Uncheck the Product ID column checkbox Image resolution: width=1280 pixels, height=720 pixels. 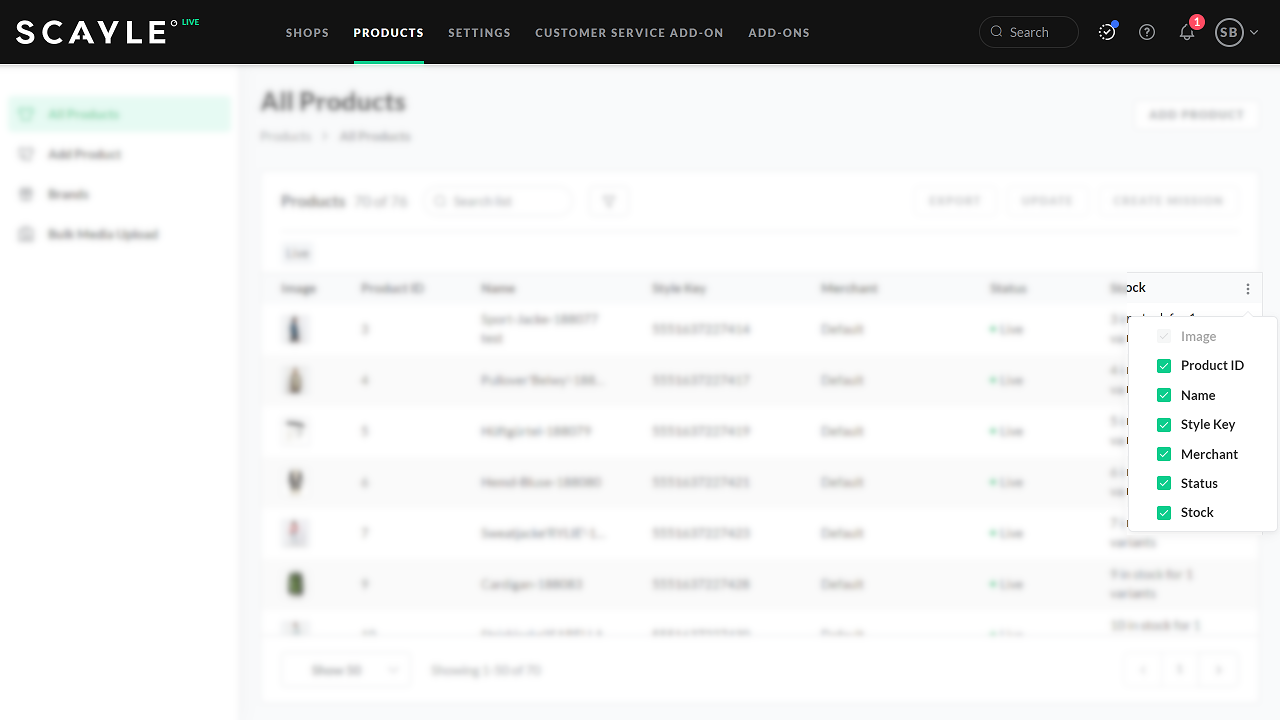[x=1164, y=366]
